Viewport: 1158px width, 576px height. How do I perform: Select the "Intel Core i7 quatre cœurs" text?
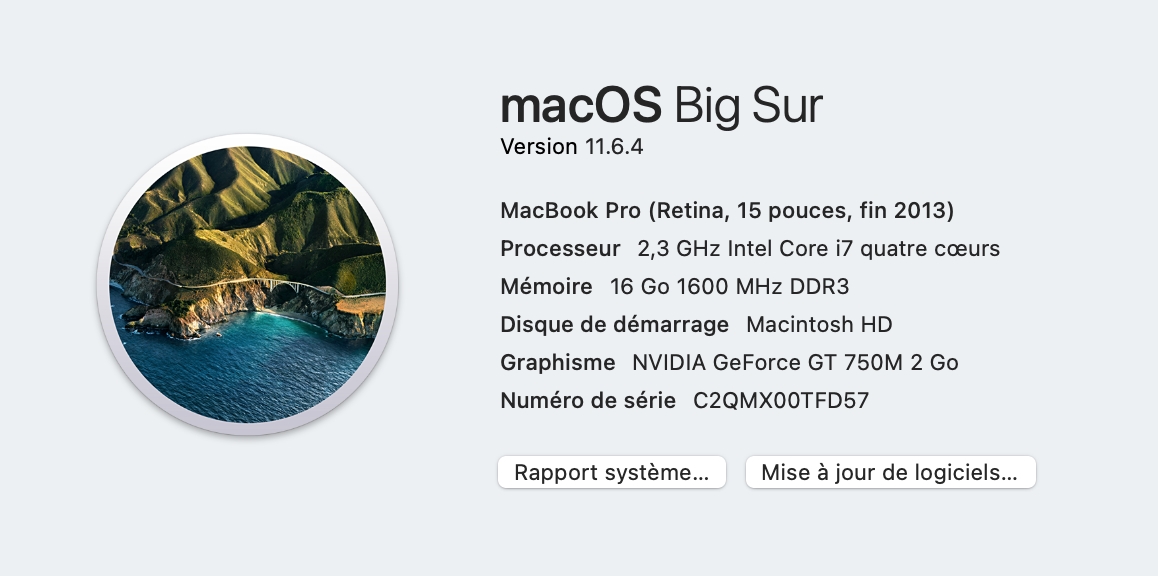[864, 249]
